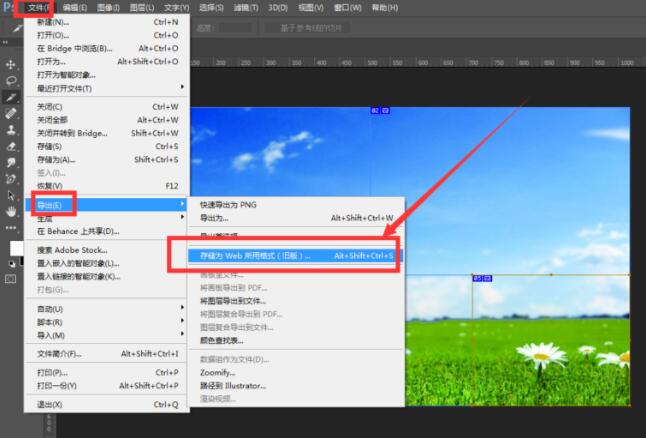Open the 帮助(H) menu

pyautogui.click(x=385, y=8)
